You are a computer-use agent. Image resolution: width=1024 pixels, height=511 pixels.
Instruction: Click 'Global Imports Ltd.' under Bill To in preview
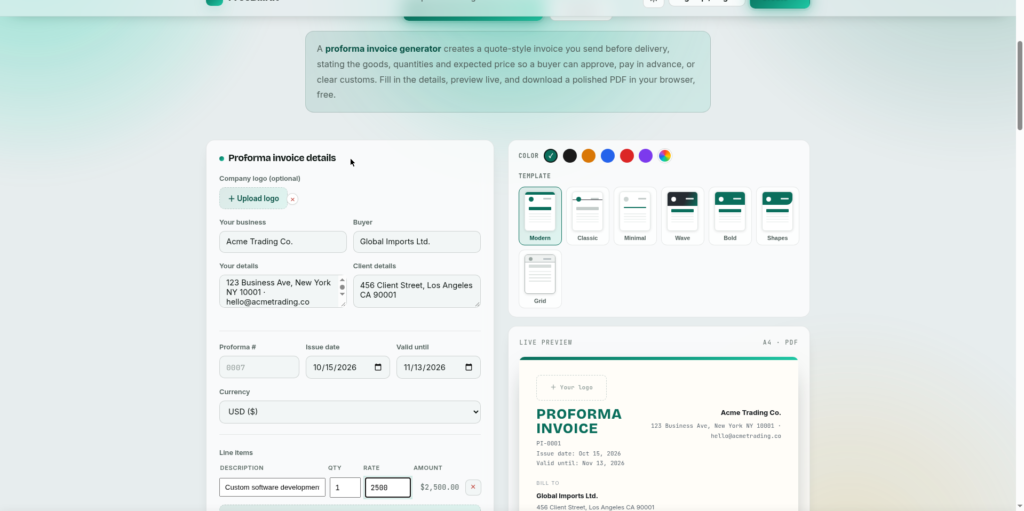(567, 496)
